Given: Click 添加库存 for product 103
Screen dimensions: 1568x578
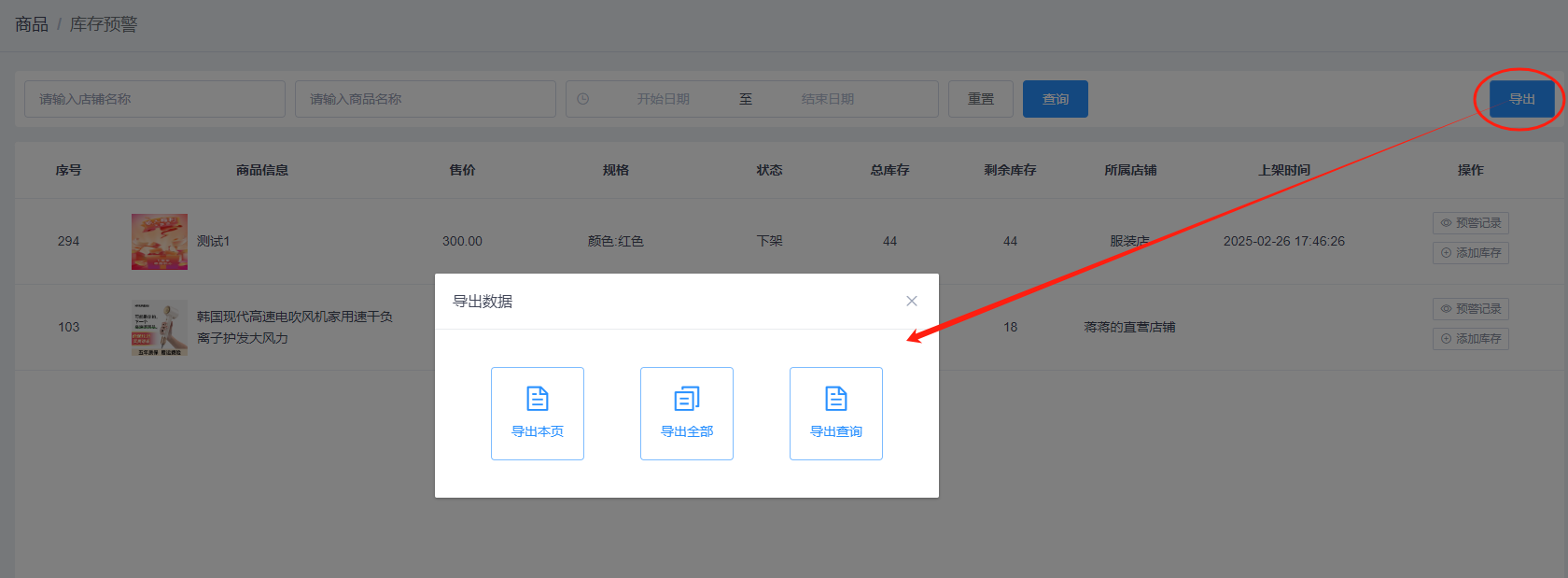Looking at the screenshot, I should tap(1471, 339).
